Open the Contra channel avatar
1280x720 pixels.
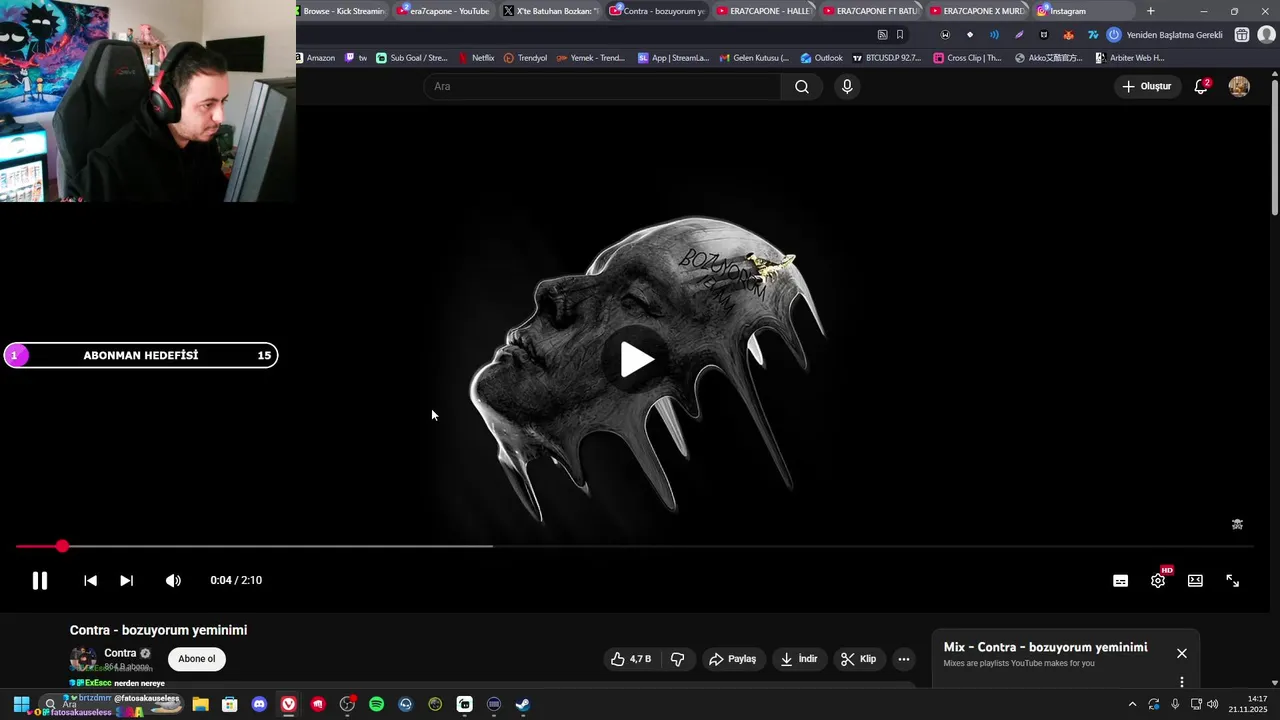[x=83, y=659]
